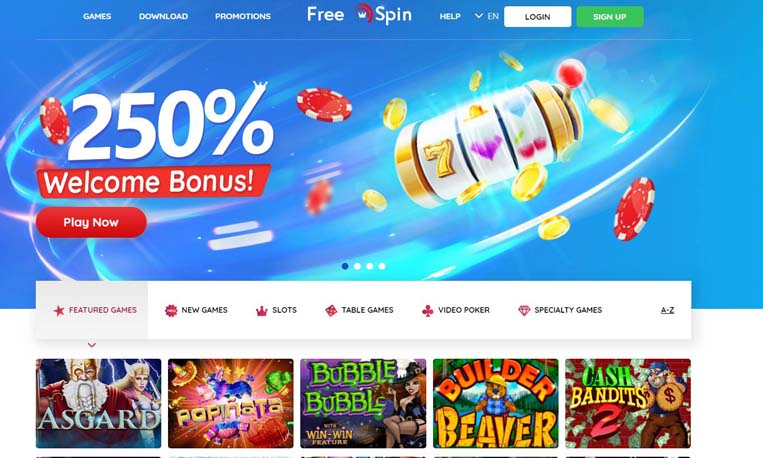Select the first carousel slide dot

click(x=345, y=266)
